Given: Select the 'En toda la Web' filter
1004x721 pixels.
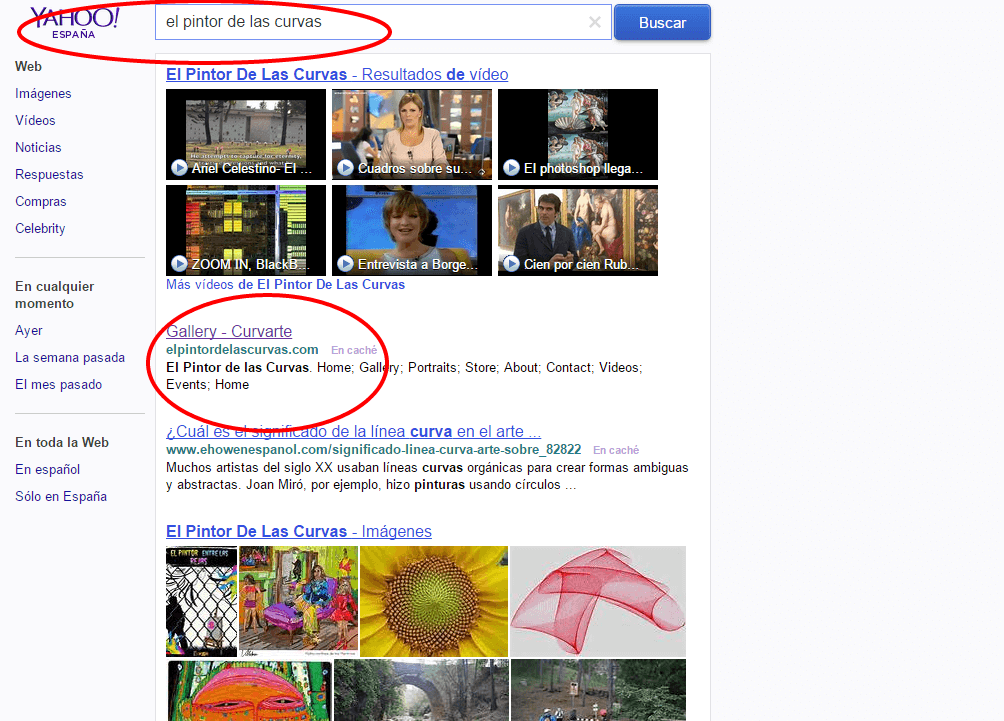Looking at the screenshot, I should pyautogui.click(x=62, y=442).
